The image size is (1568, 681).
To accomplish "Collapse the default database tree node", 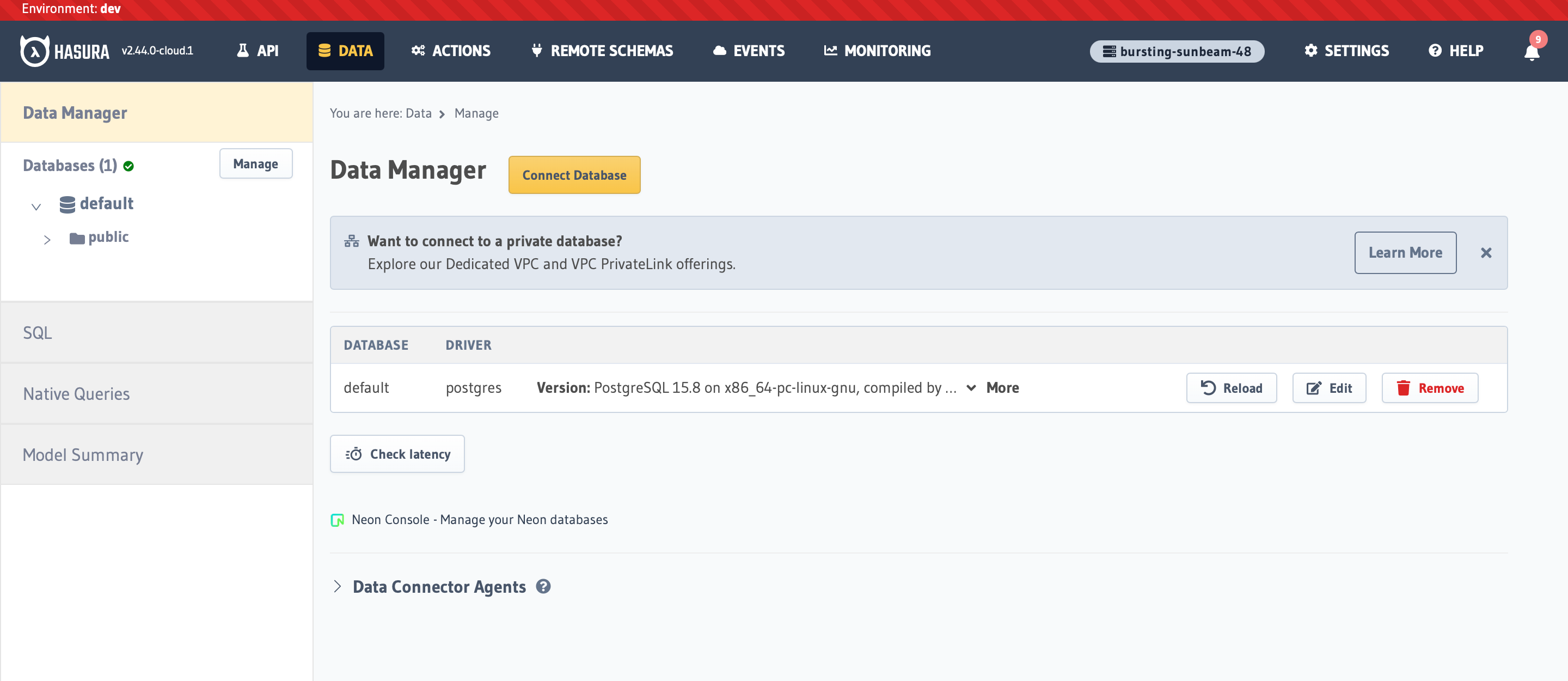I will 36,206.
